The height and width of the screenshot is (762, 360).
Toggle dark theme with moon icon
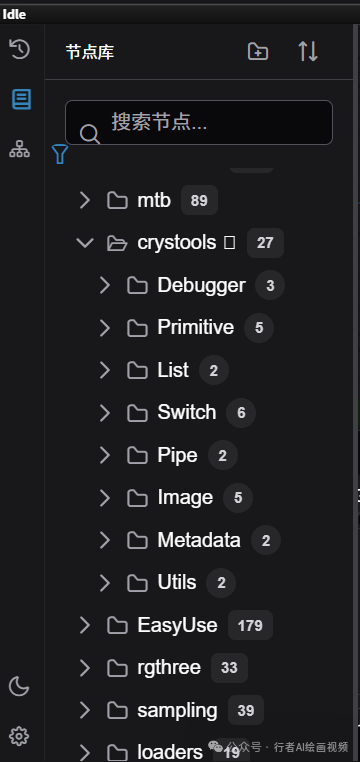(19, 687)
